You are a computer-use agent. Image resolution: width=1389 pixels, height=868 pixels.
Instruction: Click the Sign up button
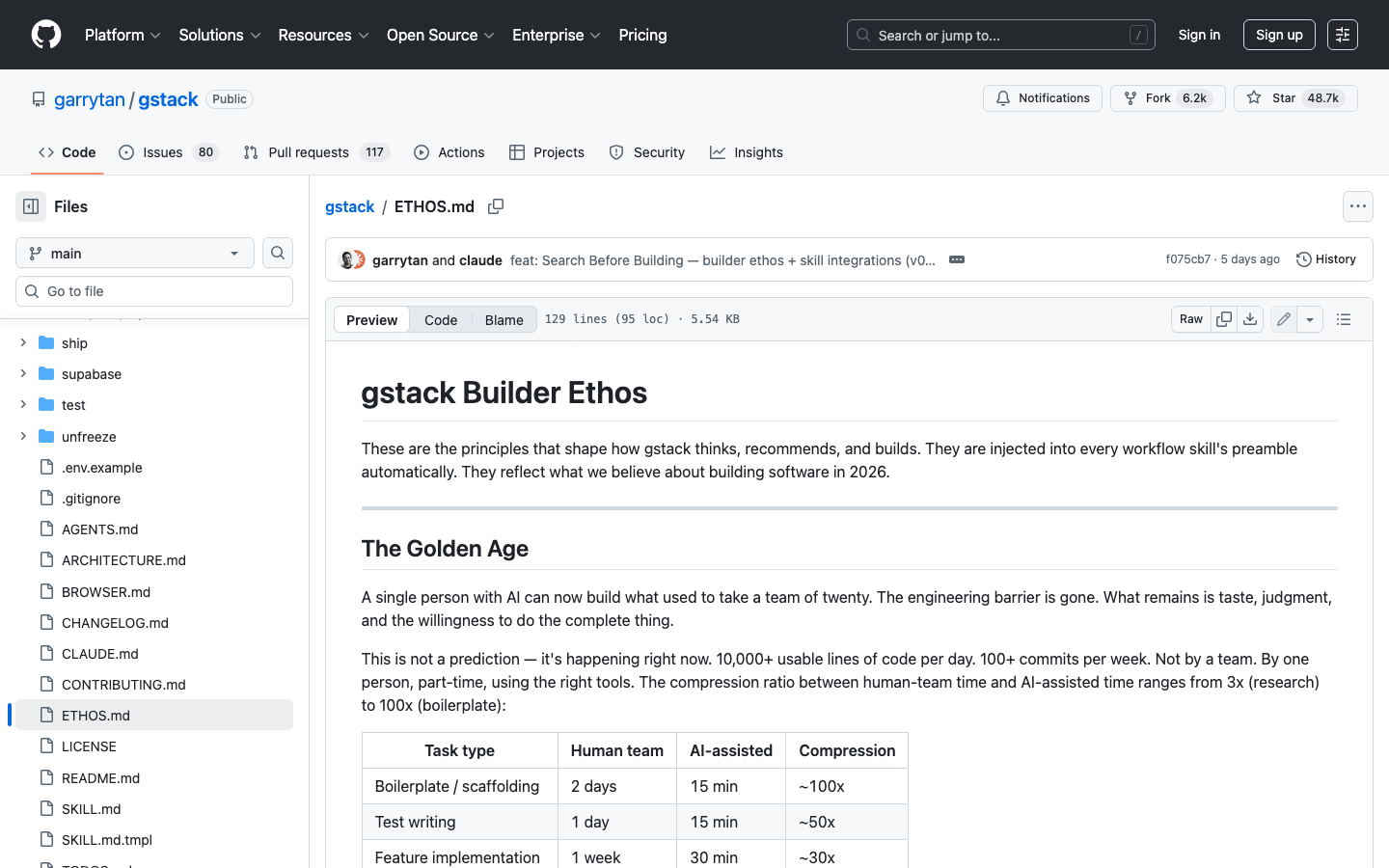1279,35
